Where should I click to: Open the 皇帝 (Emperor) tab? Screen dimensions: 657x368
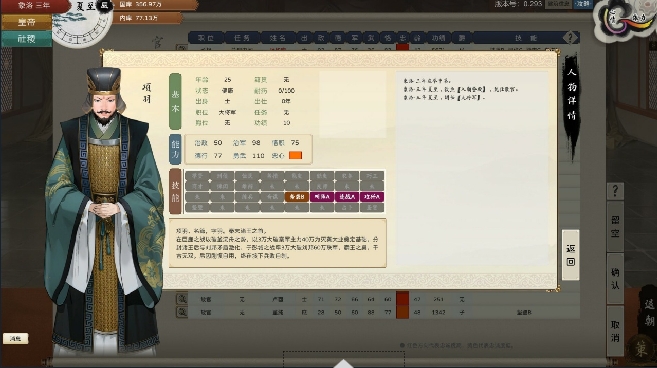(26, 22)
